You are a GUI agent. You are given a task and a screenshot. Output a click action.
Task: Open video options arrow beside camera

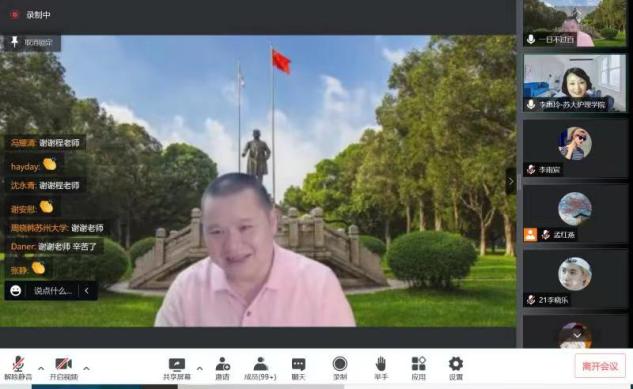[x=86, y=368]
